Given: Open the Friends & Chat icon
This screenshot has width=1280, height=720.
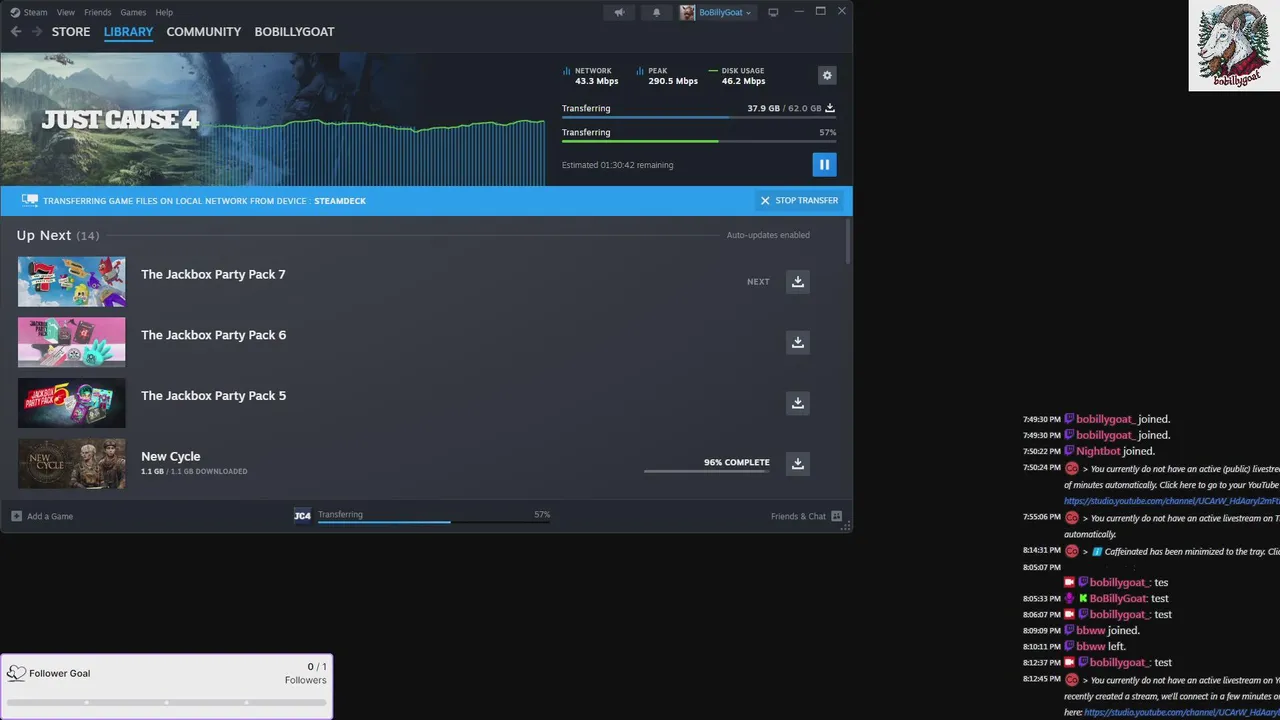Looking at the screenshot, I should point(837,516).
